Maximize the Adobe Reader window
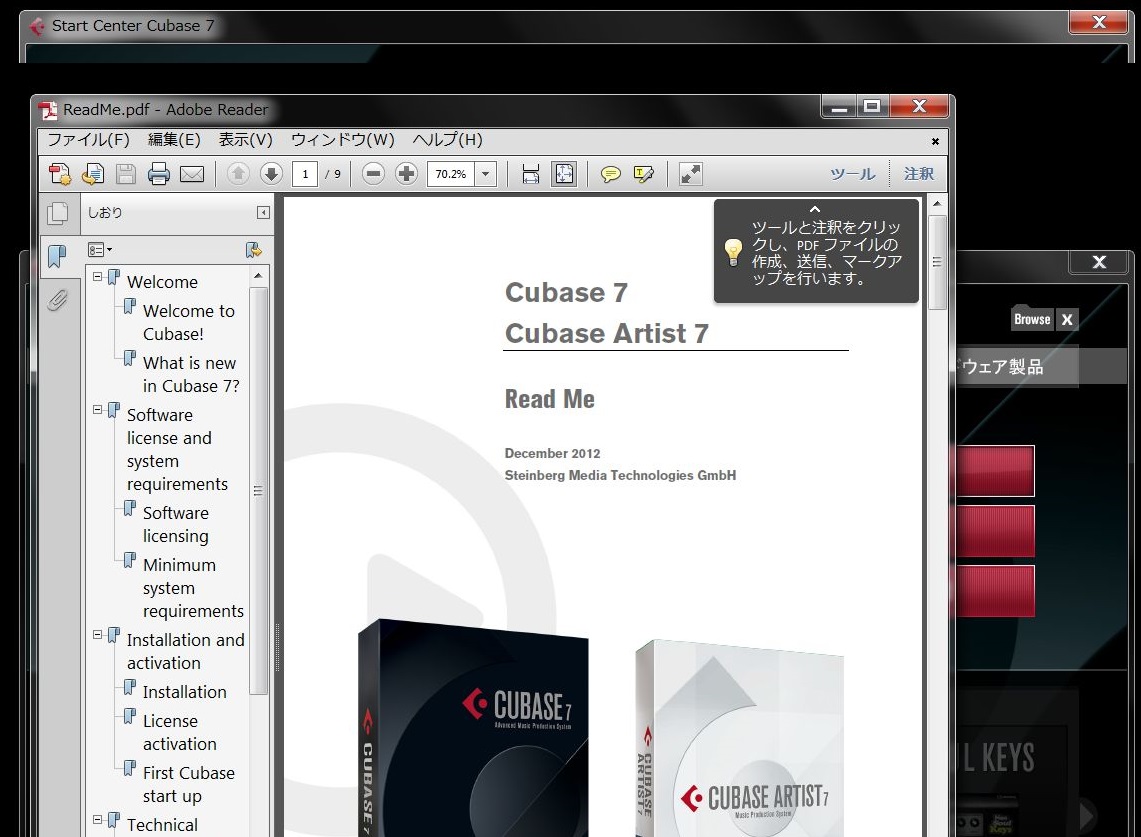The image size is (1141, 837). [x=871, y=106]
